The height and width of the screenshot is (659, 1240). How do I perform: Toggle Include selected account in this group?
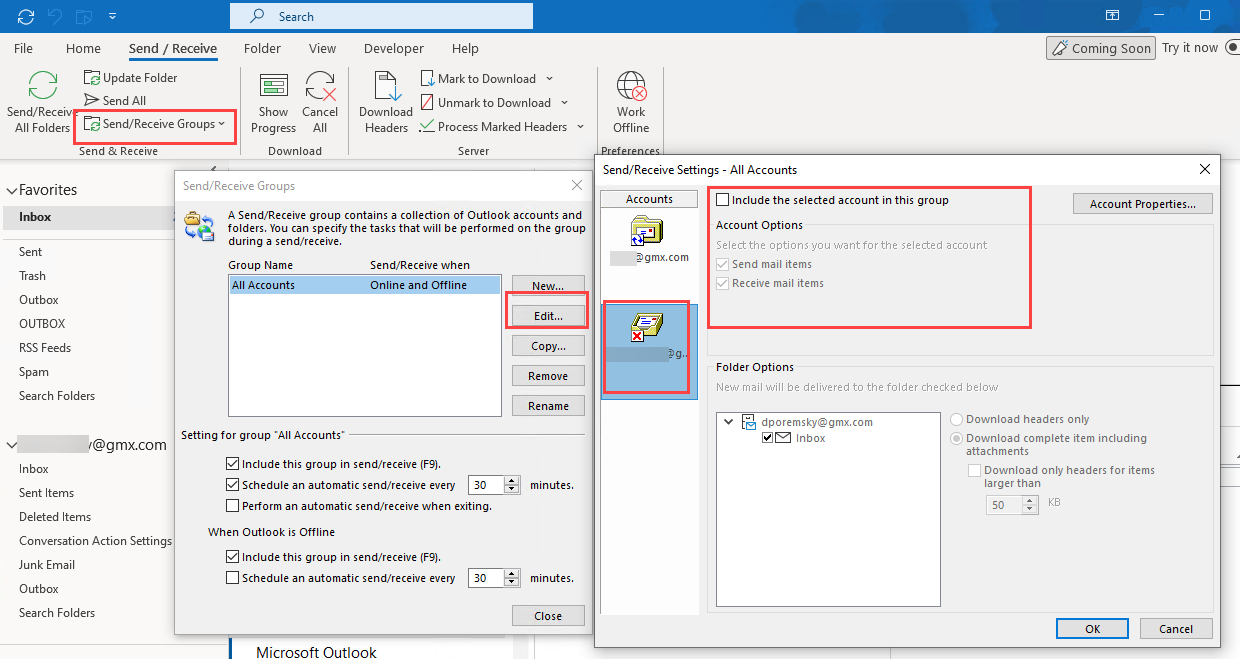(723, 200)
